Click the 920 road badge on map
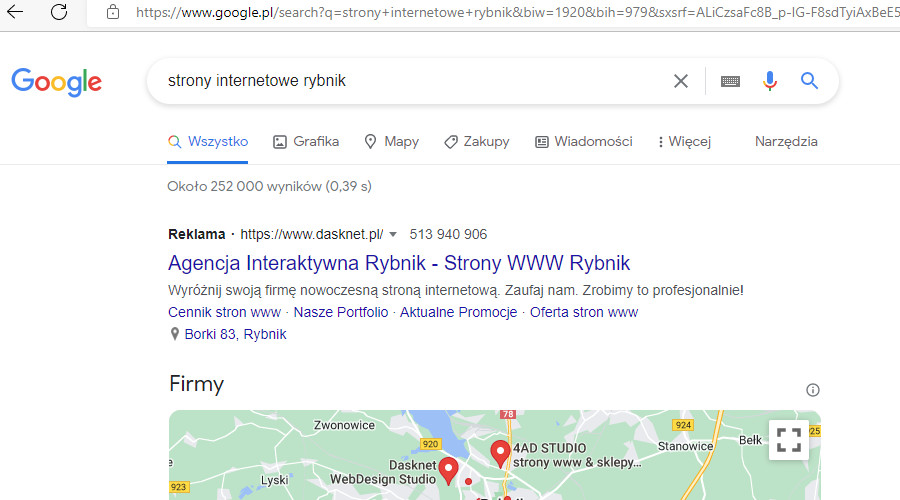Image resolution: width=900 pixels, height=500 pixels. pyautogui.click(x=430, y=444)
